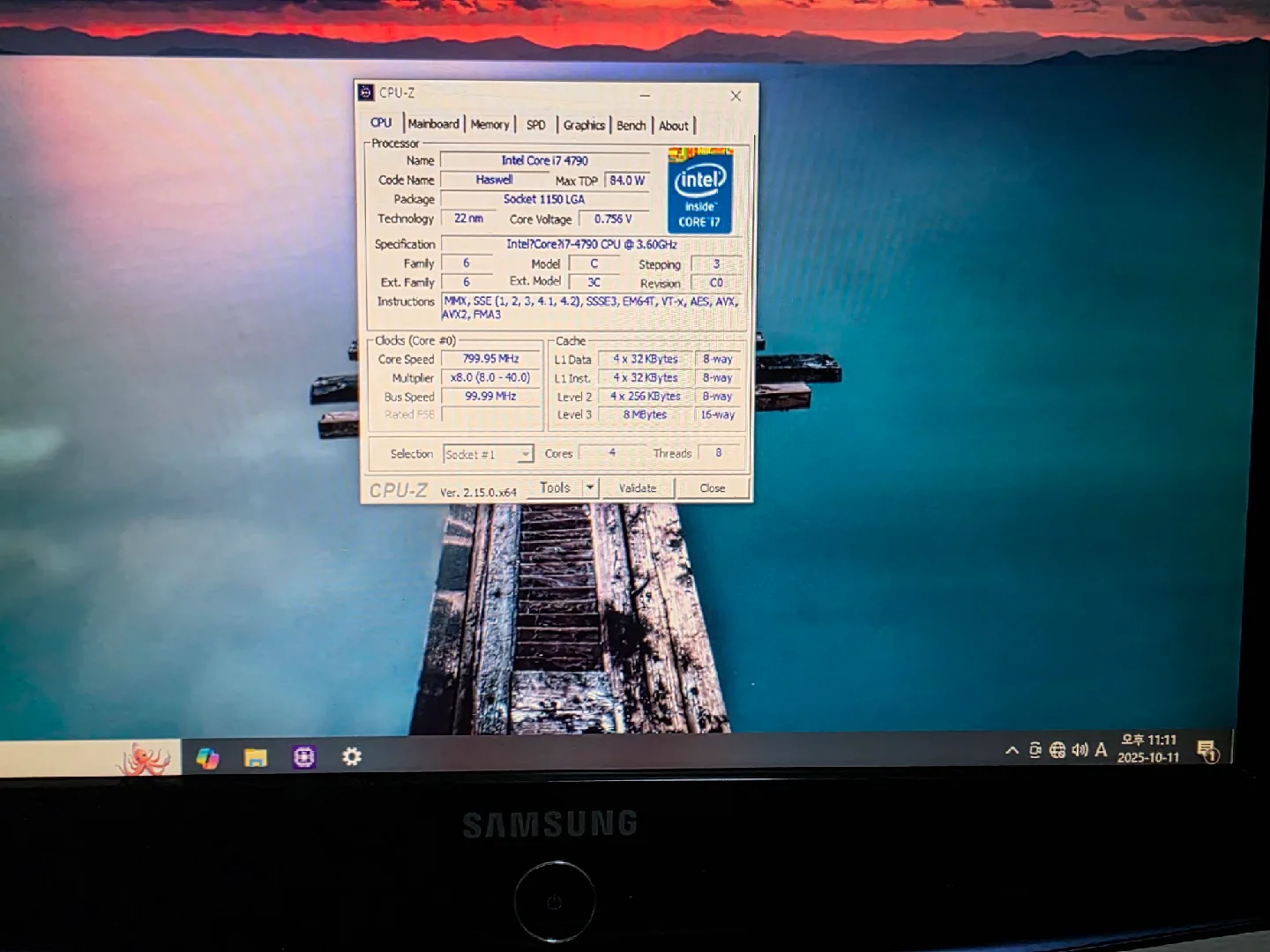Click the Intel Core i7 logo badge
The image size is (1270, 952).
coord(699,192)
